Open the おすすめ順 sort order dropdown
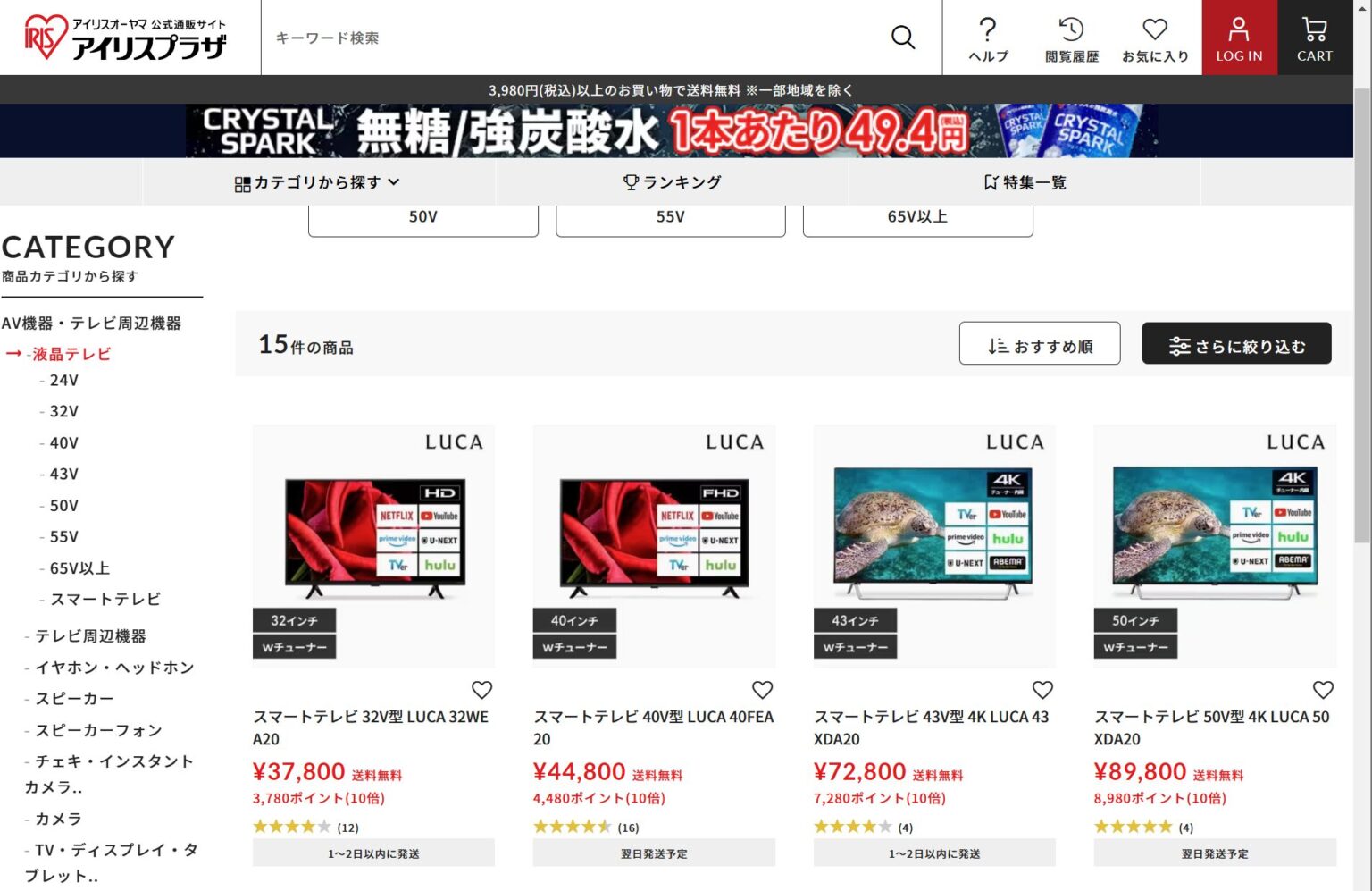This screenshot has width=1372, height=891. point(1040,343)
